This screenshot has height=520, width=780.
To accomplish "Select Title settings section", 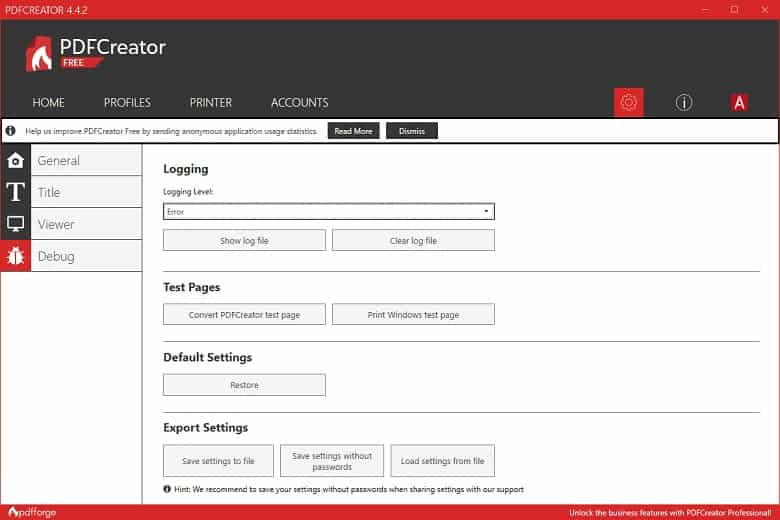I will tap(87, 192).
